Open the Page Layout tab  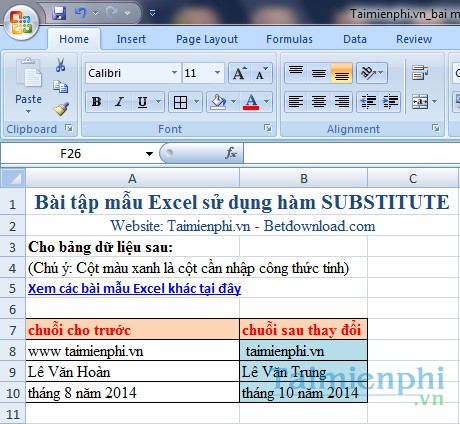(207, 39)
